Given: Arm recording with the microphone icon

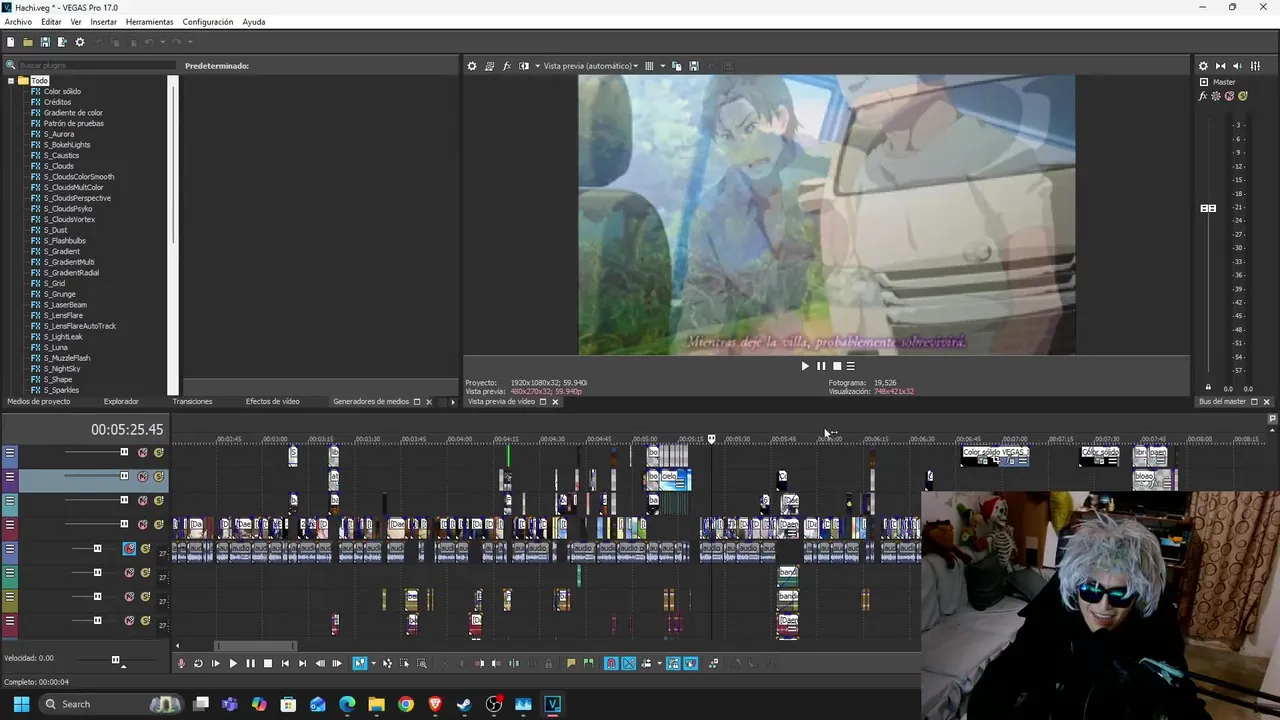Looking at the screenshot, I should tap(181, 663).
